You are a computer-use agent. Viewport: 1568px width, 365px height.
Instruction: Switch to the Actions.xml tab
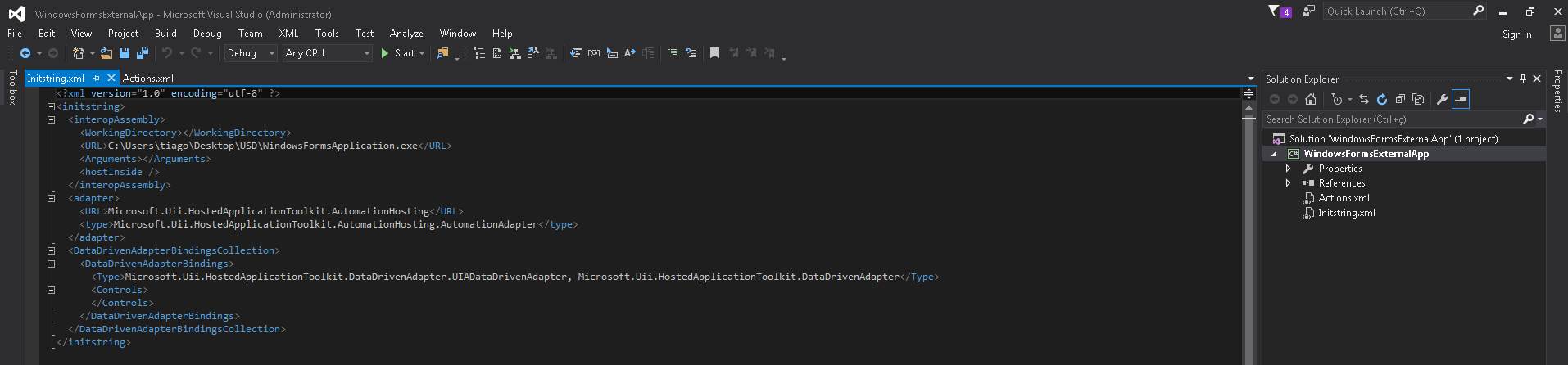point(148,79)
